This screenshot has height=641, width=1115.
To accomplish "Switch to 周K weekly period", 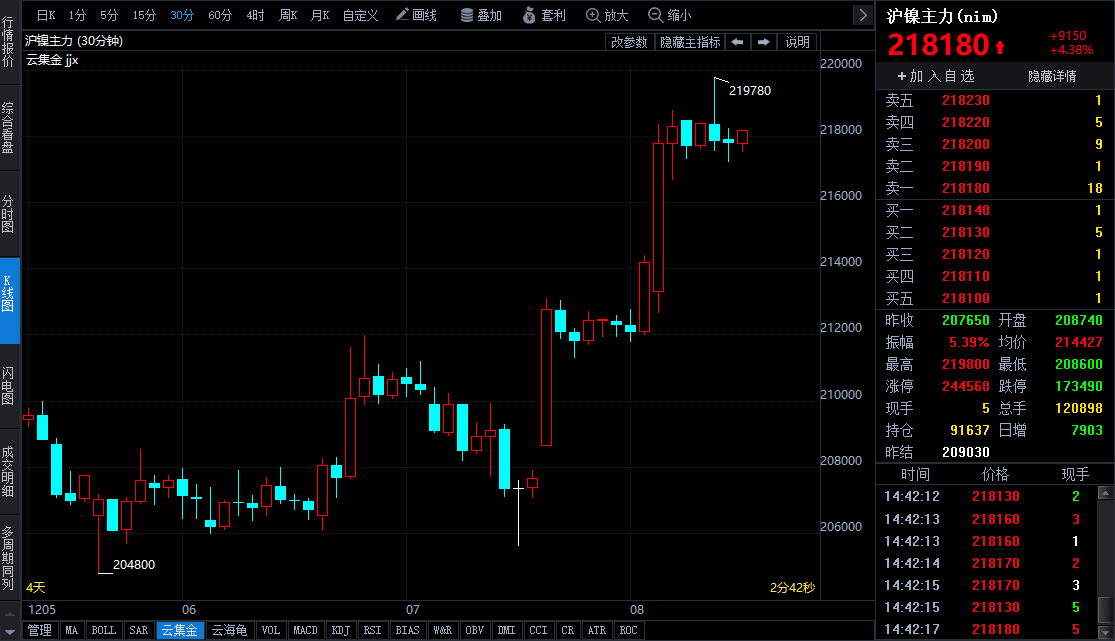I will point(288,15).
